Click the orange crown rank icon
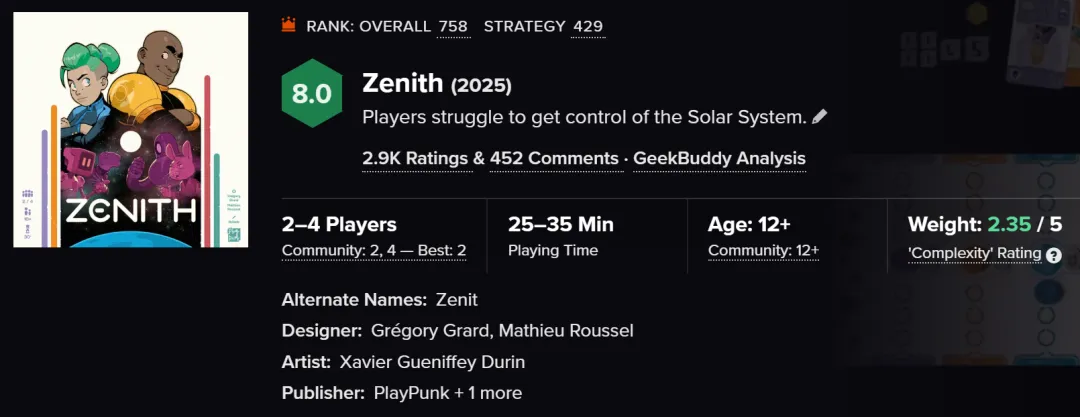Screen dimensions: 1080x417 (289, 26)
